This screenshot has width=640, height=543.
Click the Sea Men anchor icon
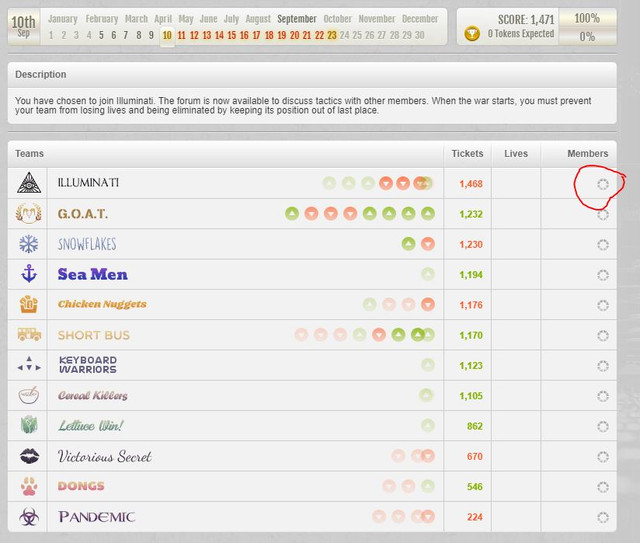point(29,274)
